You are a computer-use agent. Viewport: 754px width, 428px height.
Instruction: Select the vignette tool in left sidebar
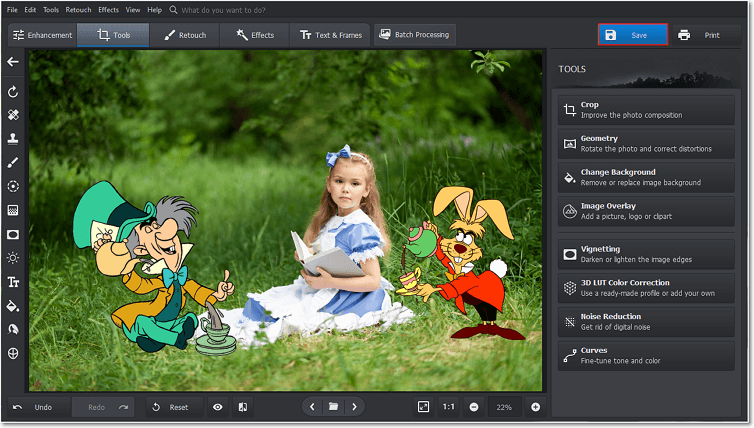pos(13,234)
